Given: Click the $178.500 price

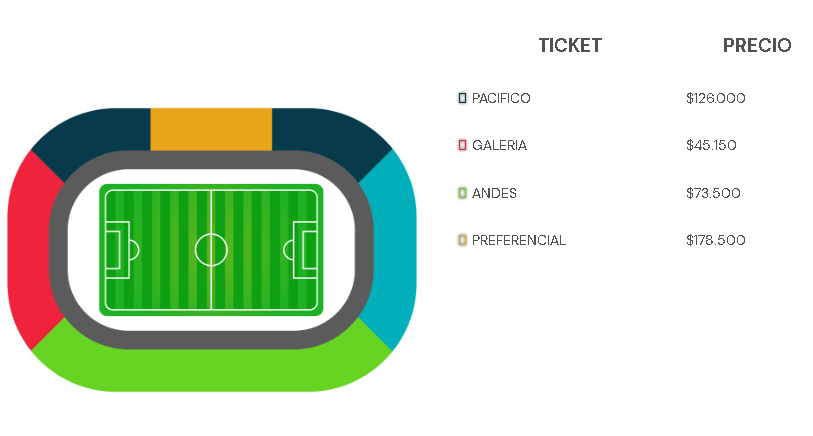Looking at the screenshot, I should pyautogui.click(x=716, y=240).
